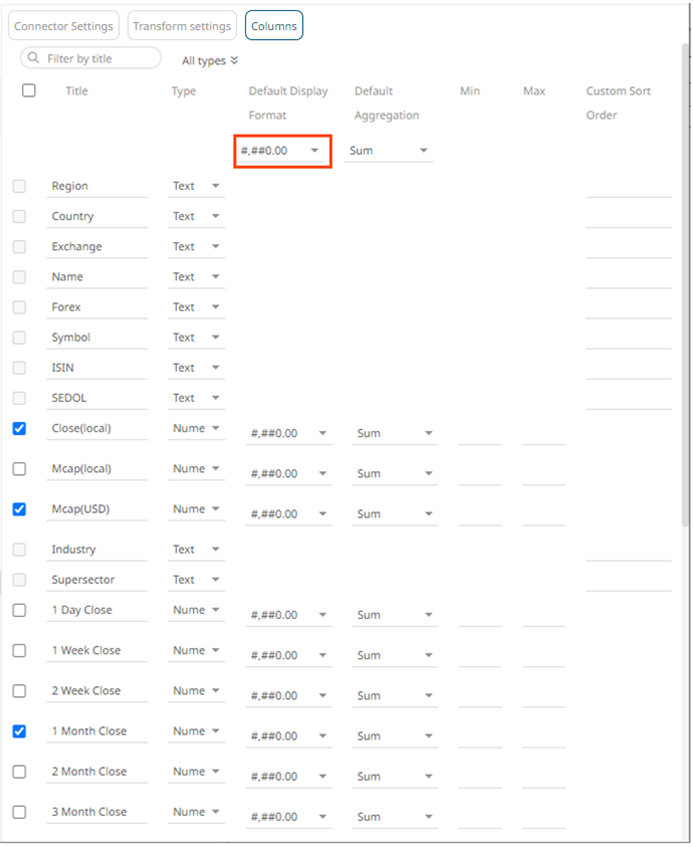Click Custom Sort Order field for Region

coord(628,186)
